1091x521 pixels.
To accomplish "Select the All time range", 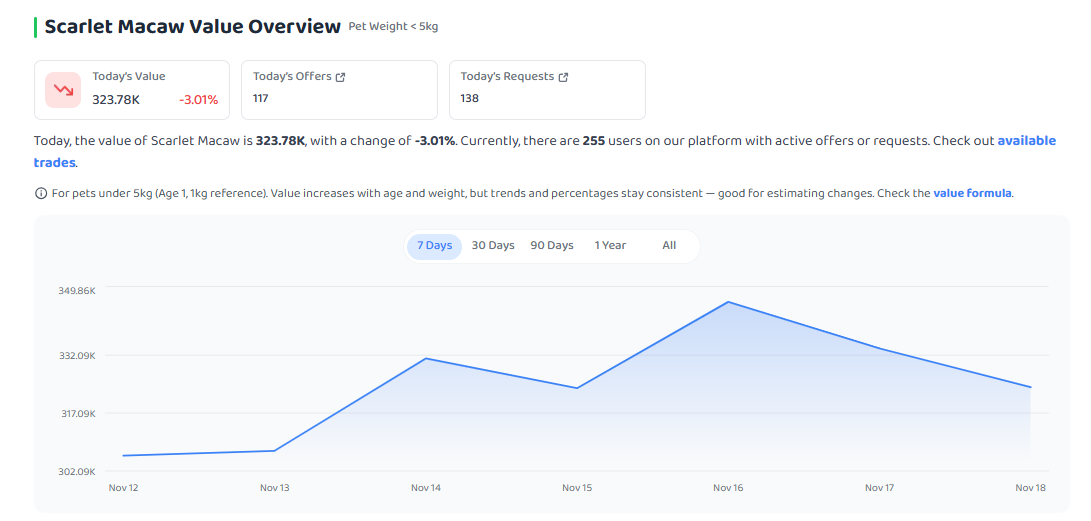I will pos(669,246).
